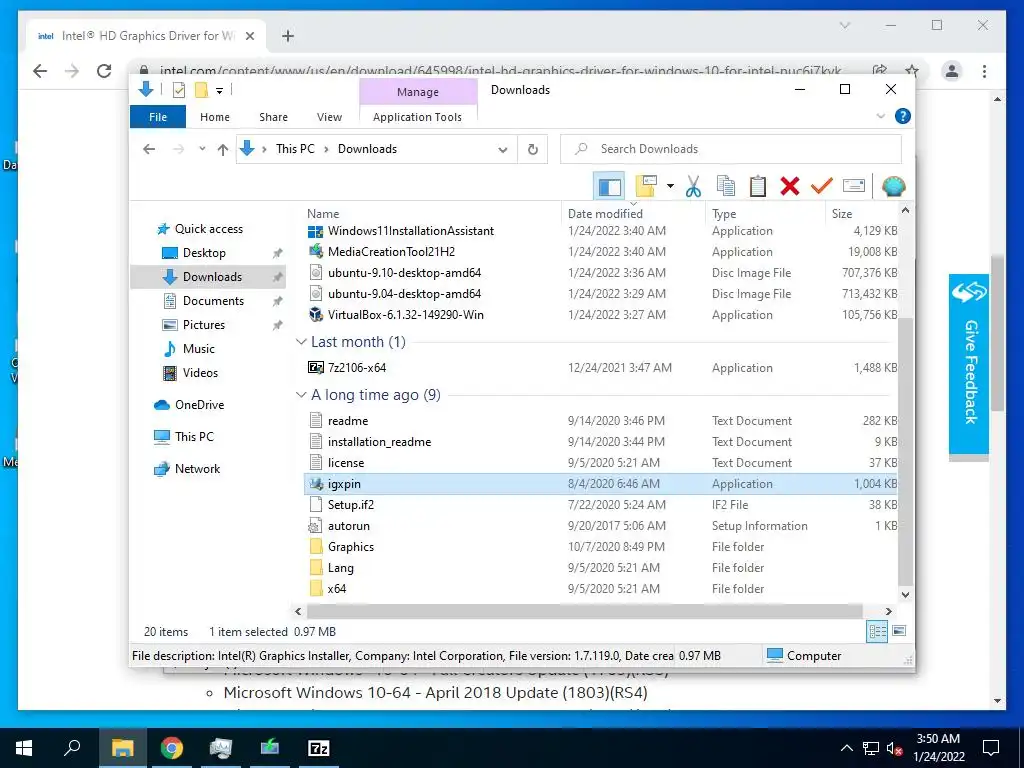
Task: Select OneDrive in navigation pane
Action: [199, 405]
